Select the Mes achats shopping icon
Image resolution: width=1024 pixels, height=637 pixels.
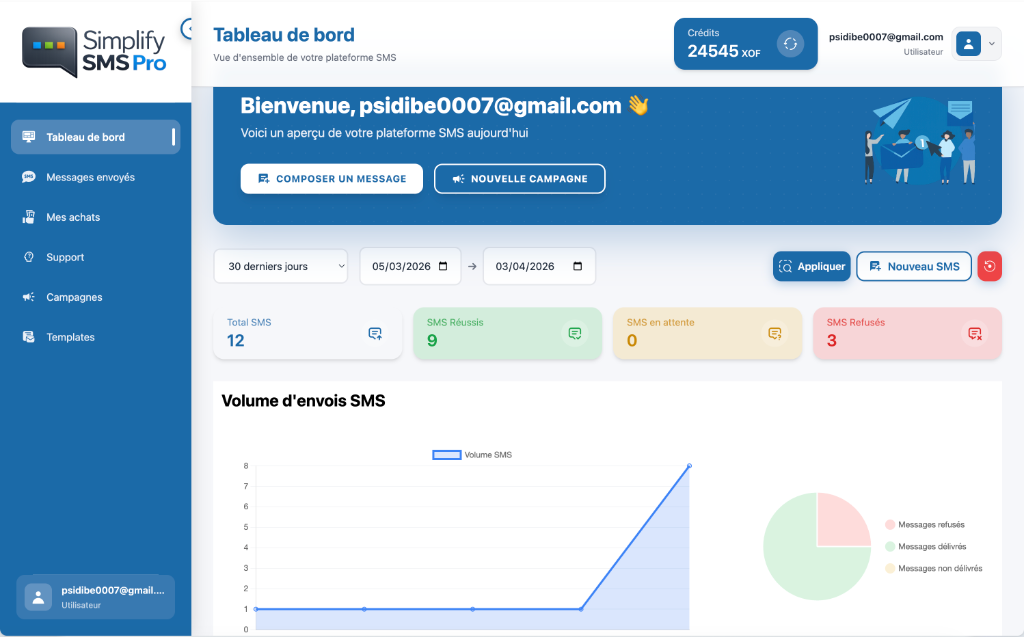(30, 217)
